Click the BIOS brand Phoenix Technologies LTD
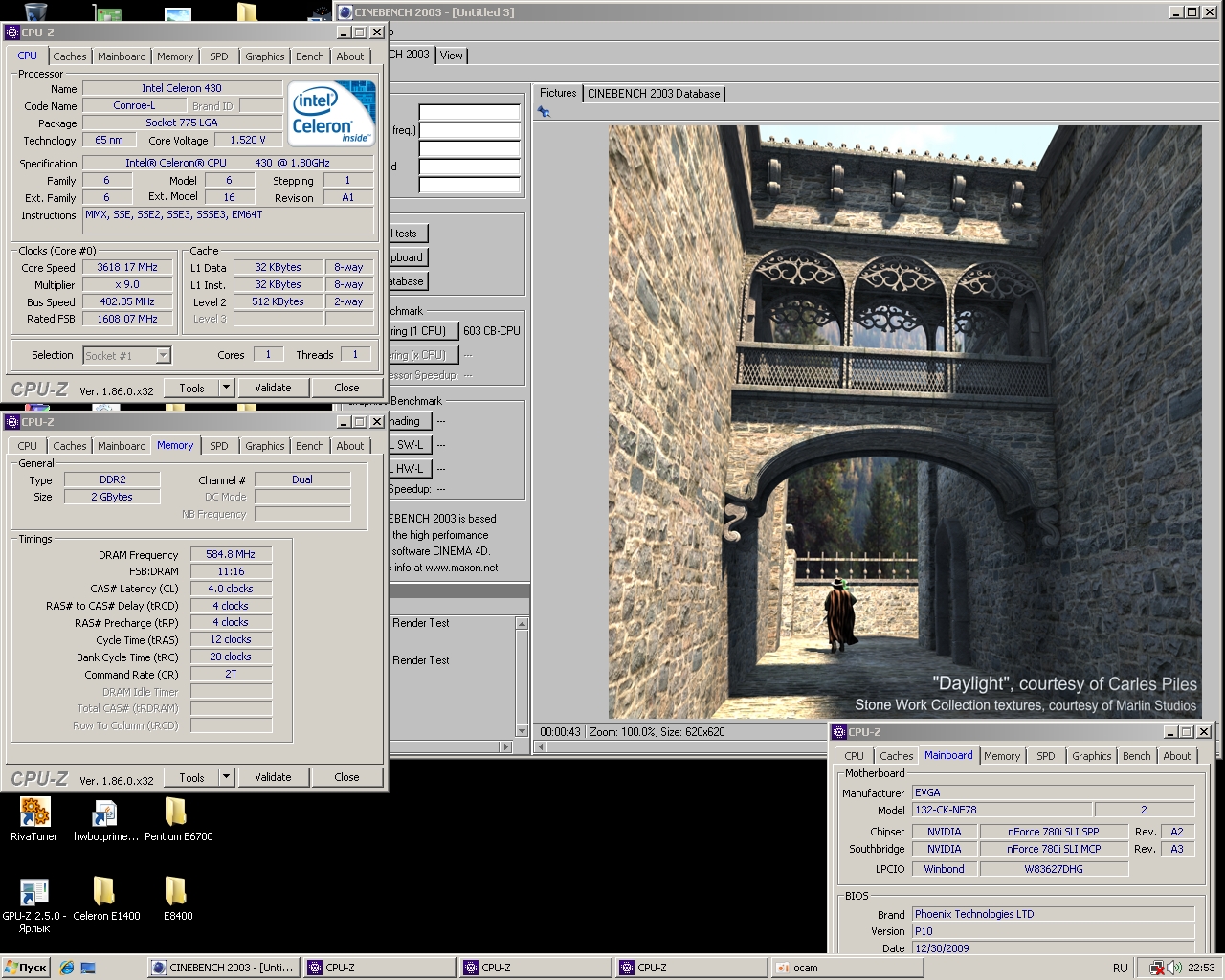The image size is (1225, 980). [1053, 914]
